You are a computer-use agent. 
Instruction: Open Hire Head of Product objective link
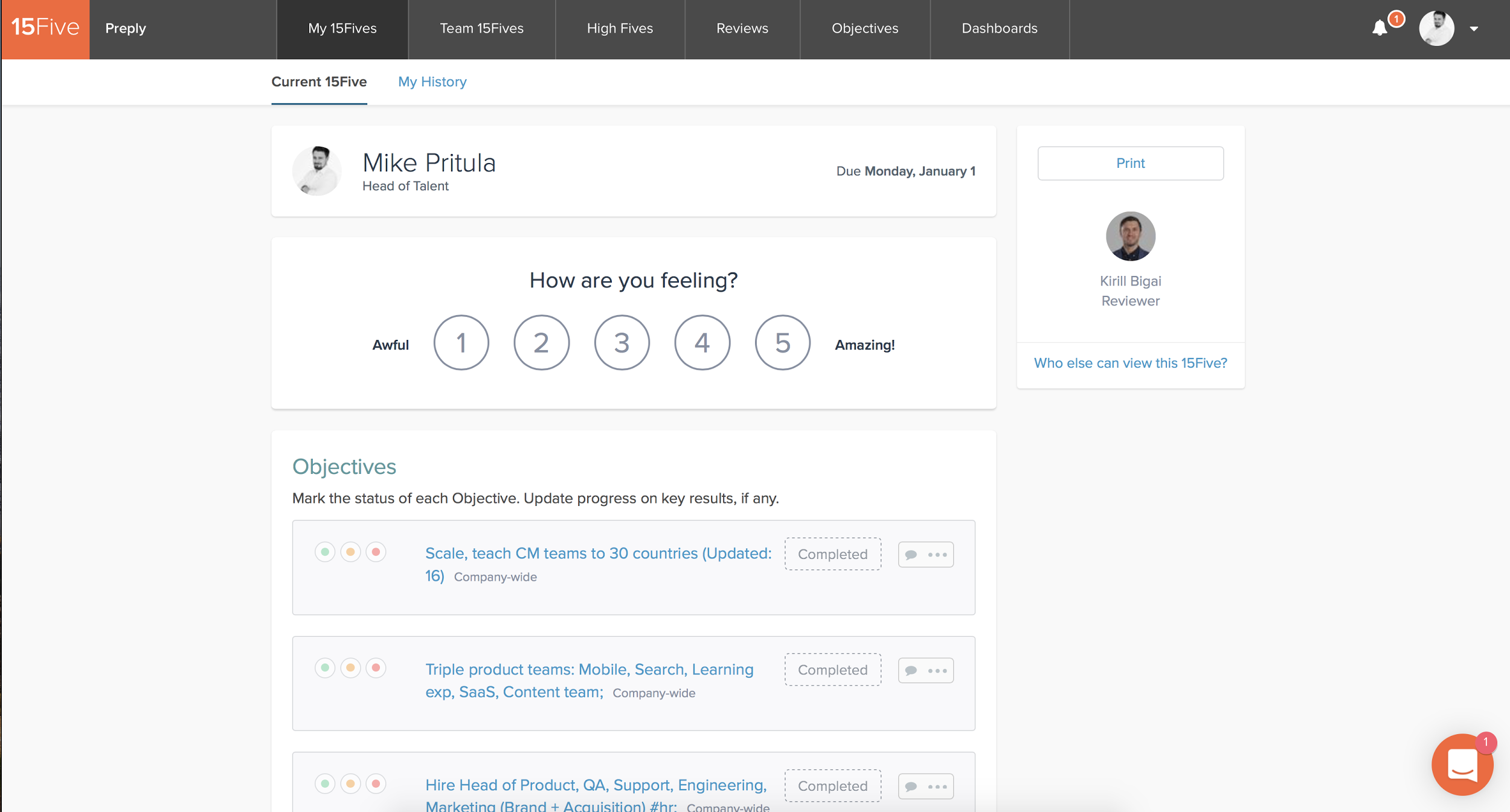pos(596,794)
